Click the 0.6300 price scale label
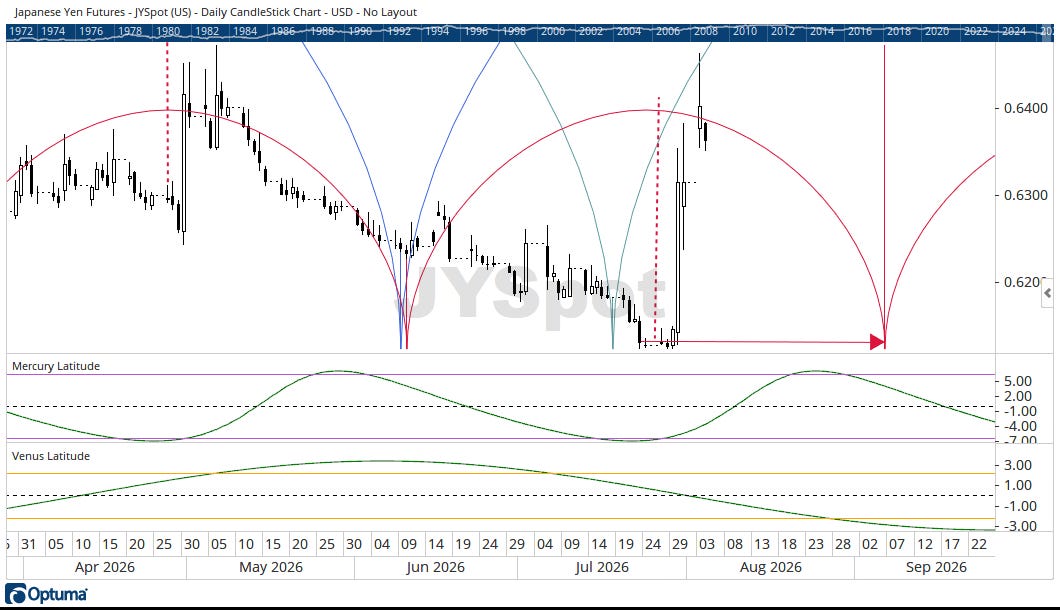The width and height of the screenshot is (1060, 610). (1026, 195)
